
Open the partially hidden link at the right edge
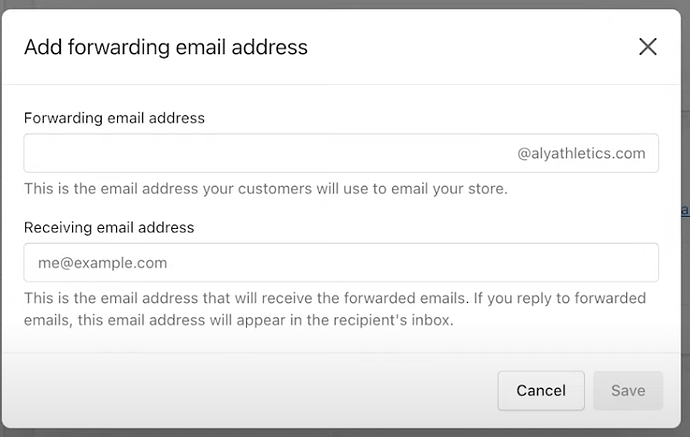point(685,210)
